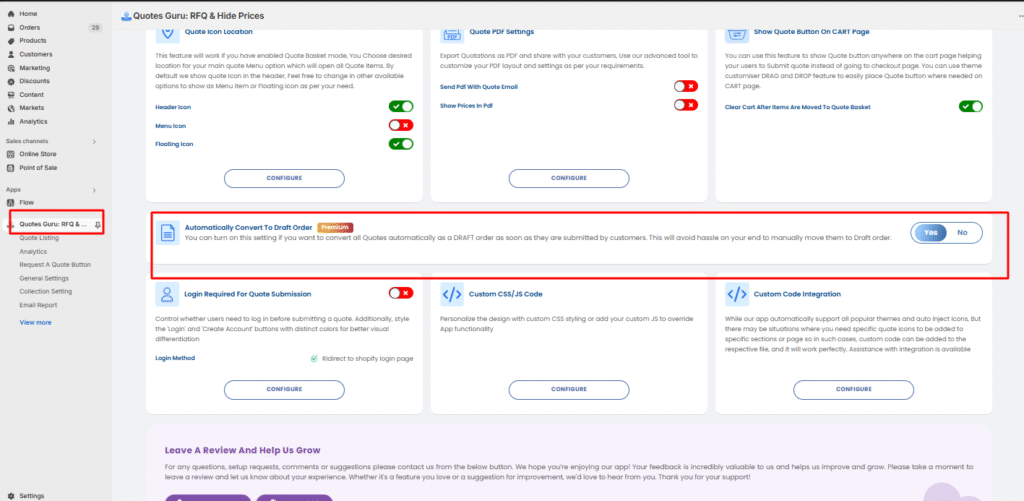Select No for auto draft order
1024x501 pixels.
(962, 233)
